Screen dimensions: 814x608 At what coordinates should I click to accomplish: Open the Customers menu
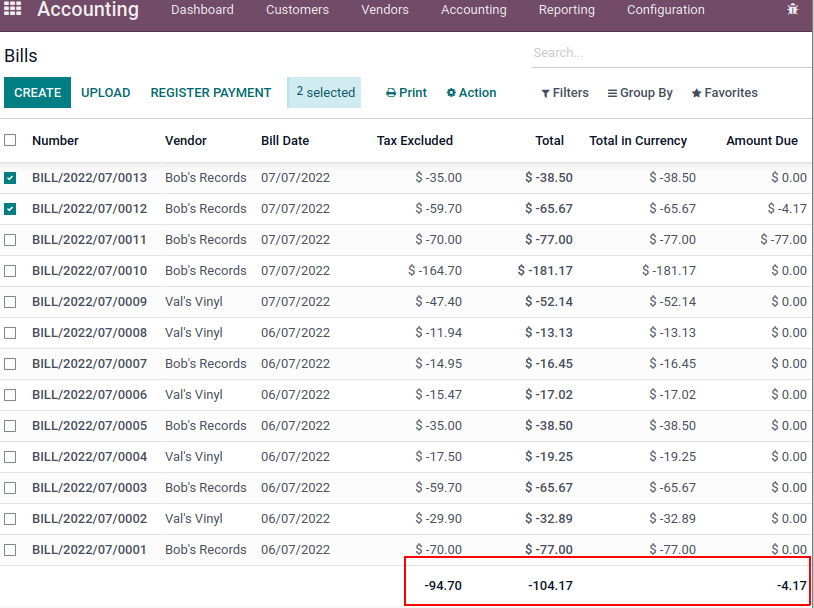tap(297, 9)
